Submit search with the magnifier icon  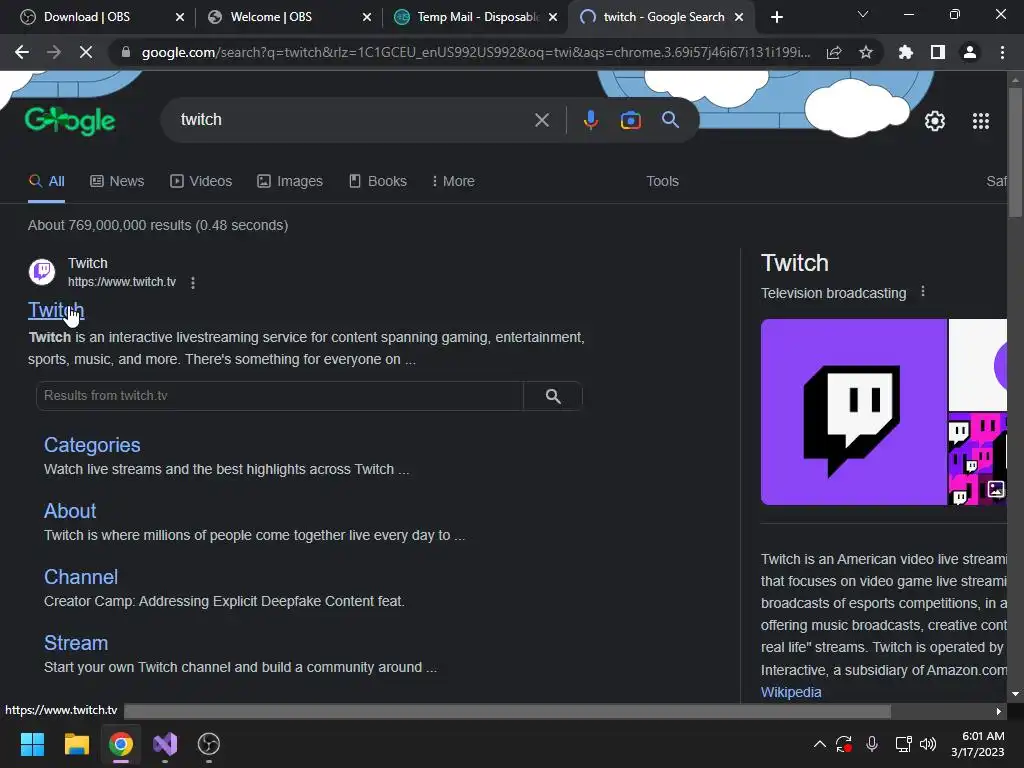pos(670,120)
